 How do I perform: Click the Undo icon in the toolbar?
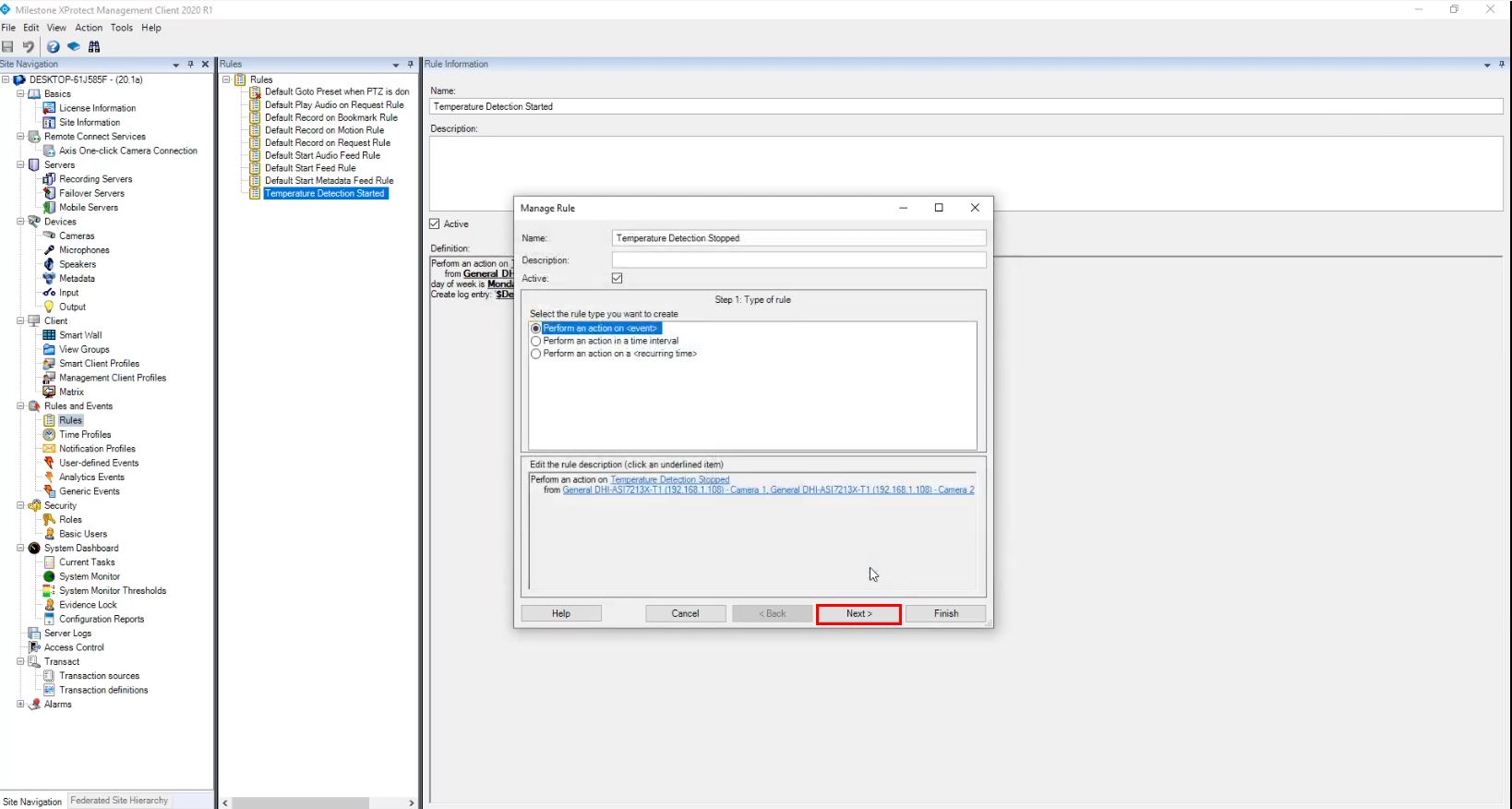[x=29, y=47]
